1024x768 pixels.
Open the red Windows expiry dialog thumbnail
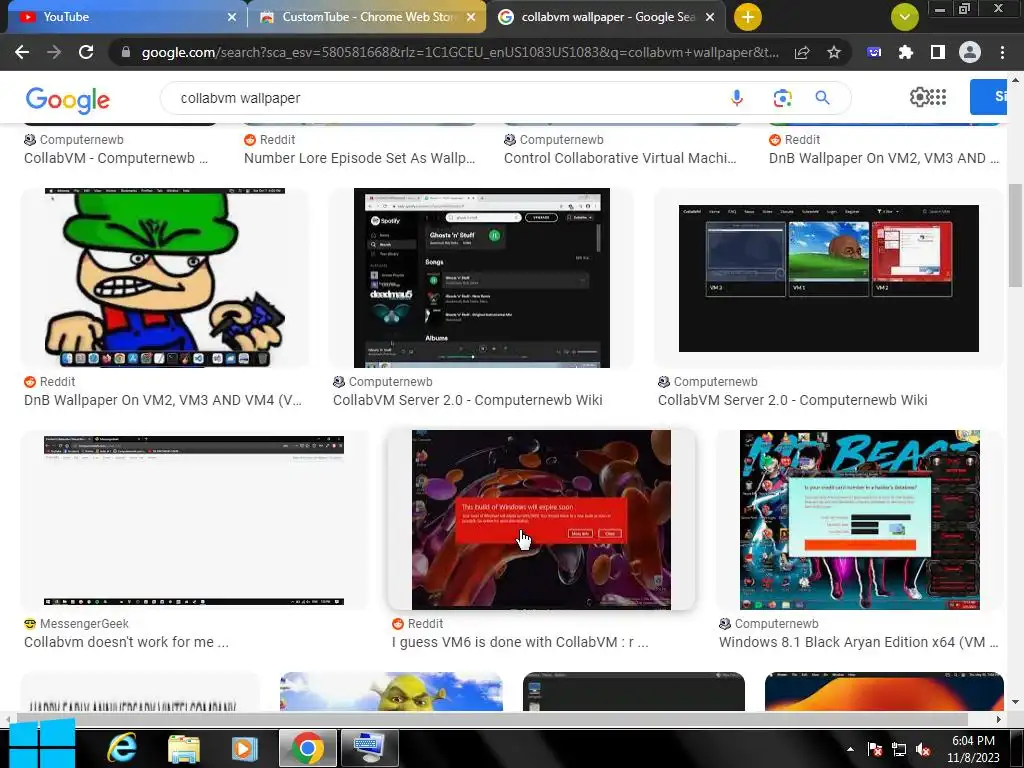coord(541,520)
